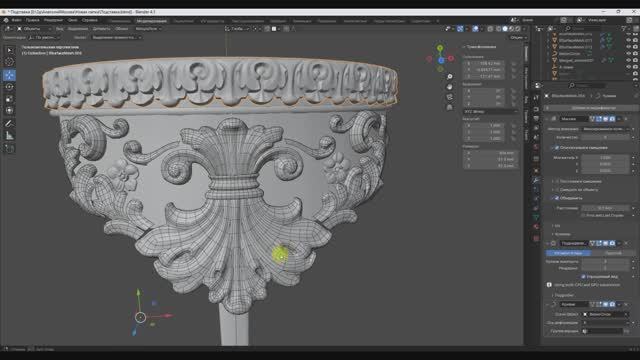Toggle First and Last Copies checkbox

coord(583,215)
